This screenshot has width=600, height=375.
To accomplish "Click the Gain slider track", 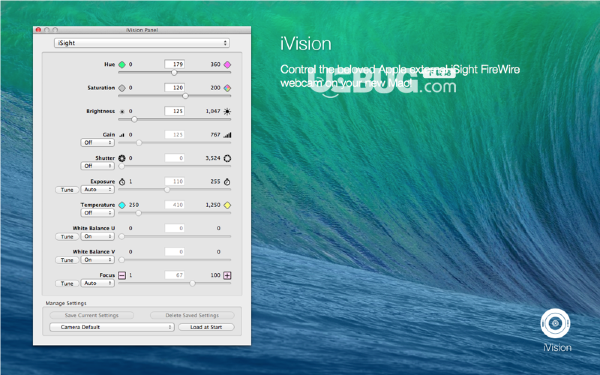I will pyautogui.click(x=174, y=143).
